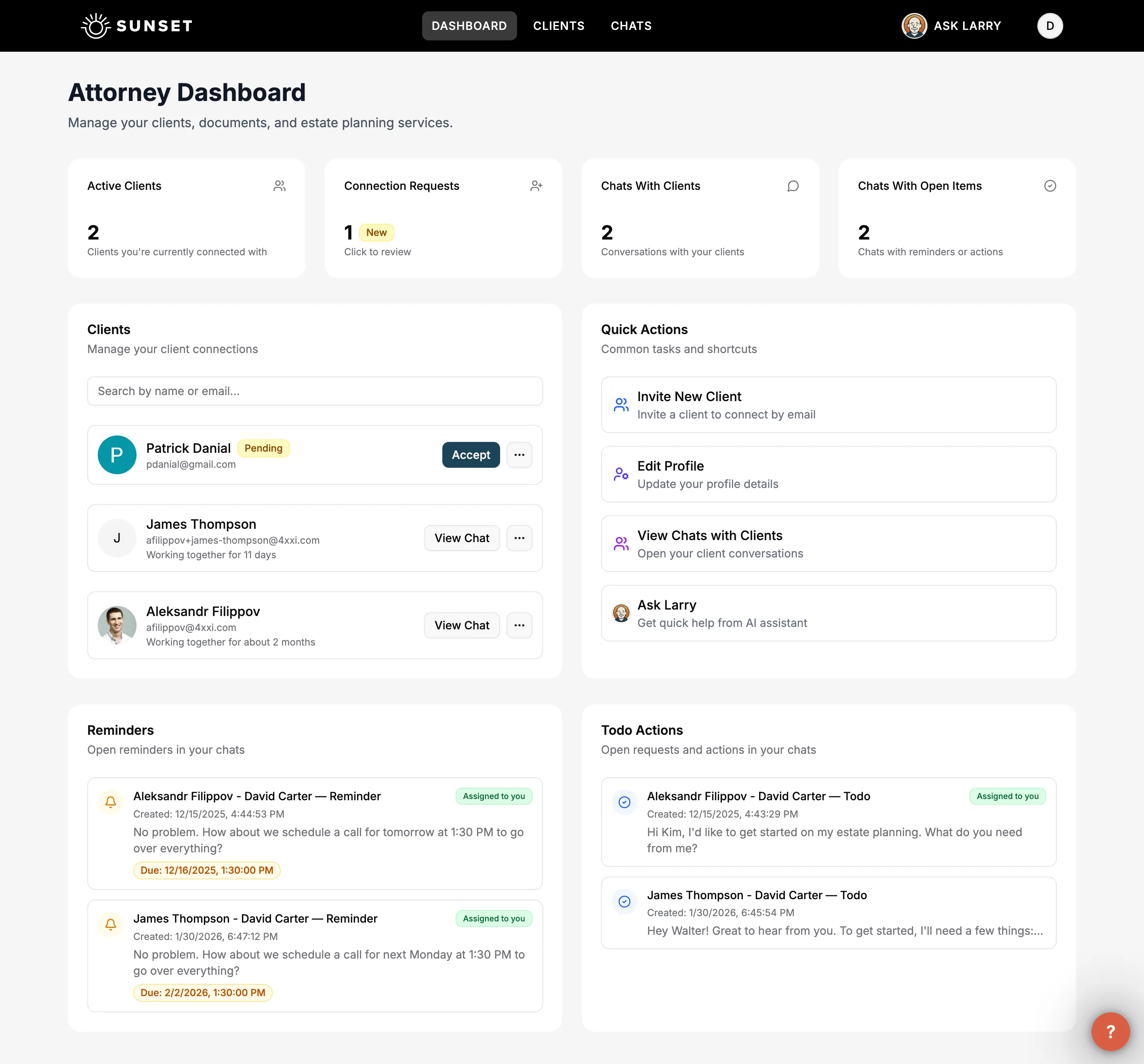Click the client search field
This screenshot has height=1064, width=1144.
pos(314,391)
